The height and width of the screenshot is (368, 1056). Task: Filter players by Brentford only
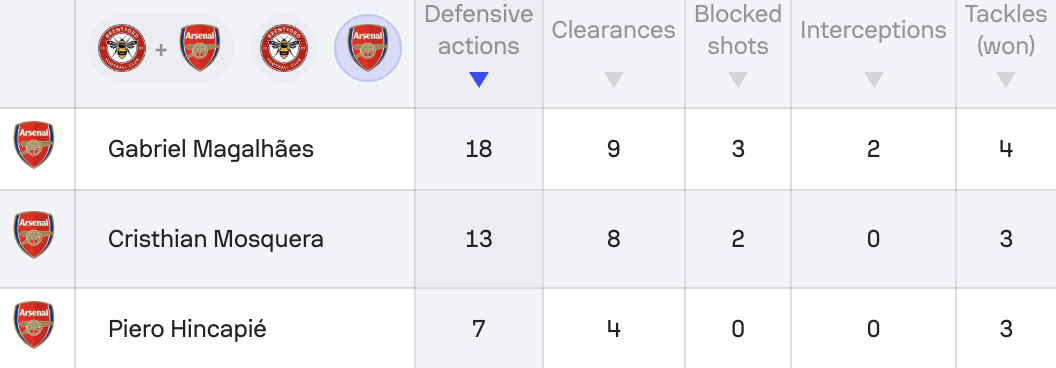click(284, 49)
